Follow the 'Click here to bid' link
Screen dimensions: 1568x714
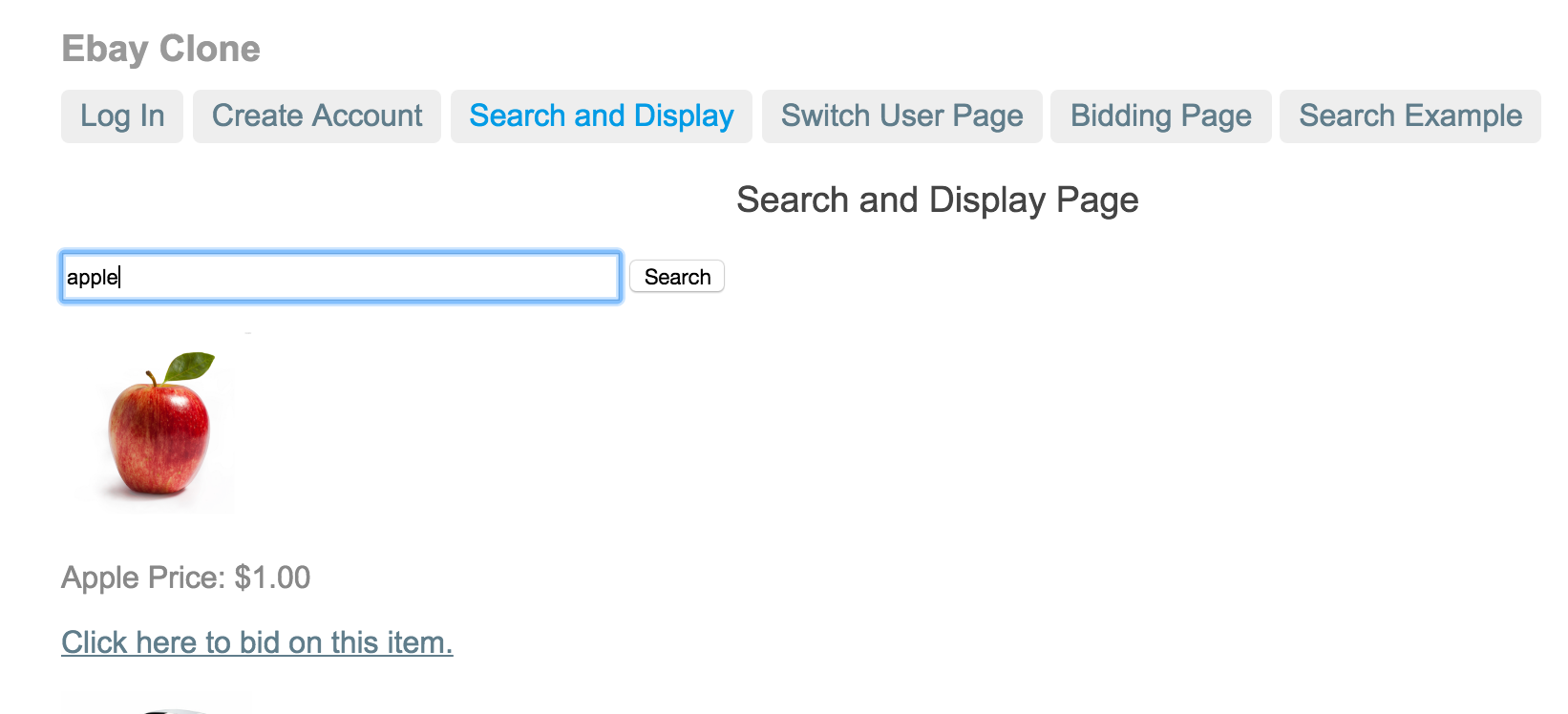click(257, 642)
